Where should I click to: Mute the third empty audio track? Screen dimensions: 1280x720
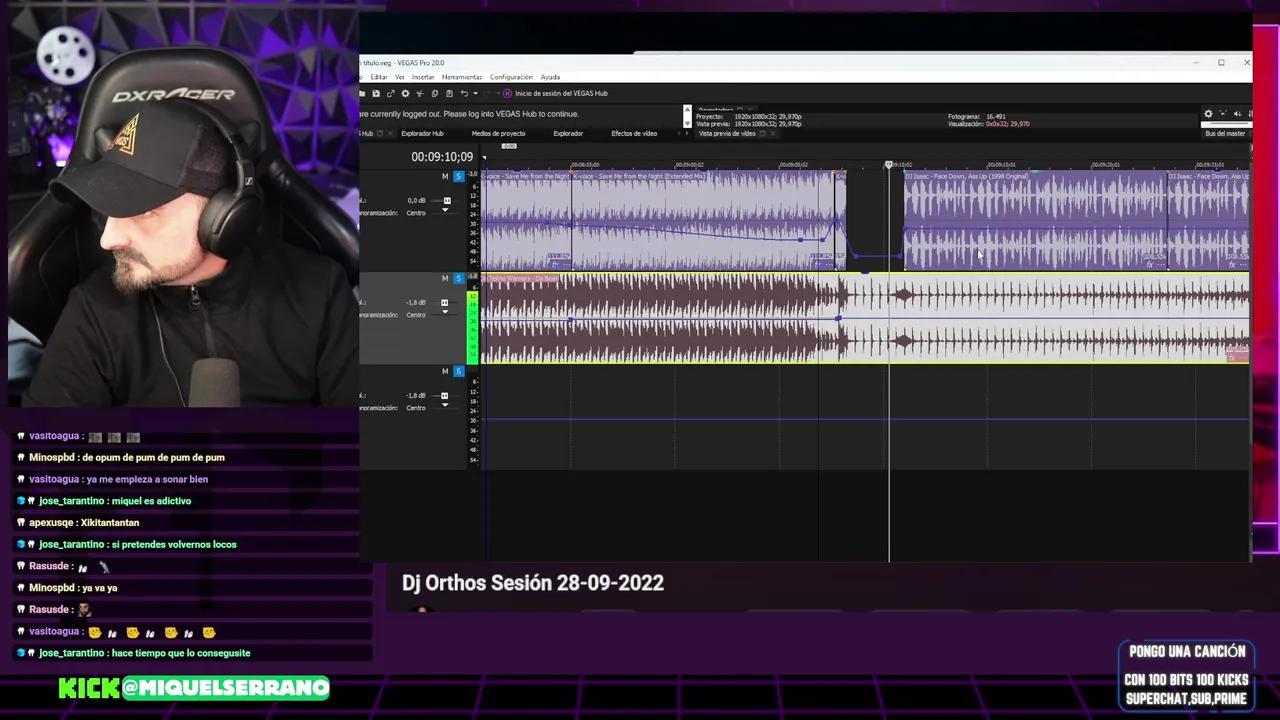445,371
